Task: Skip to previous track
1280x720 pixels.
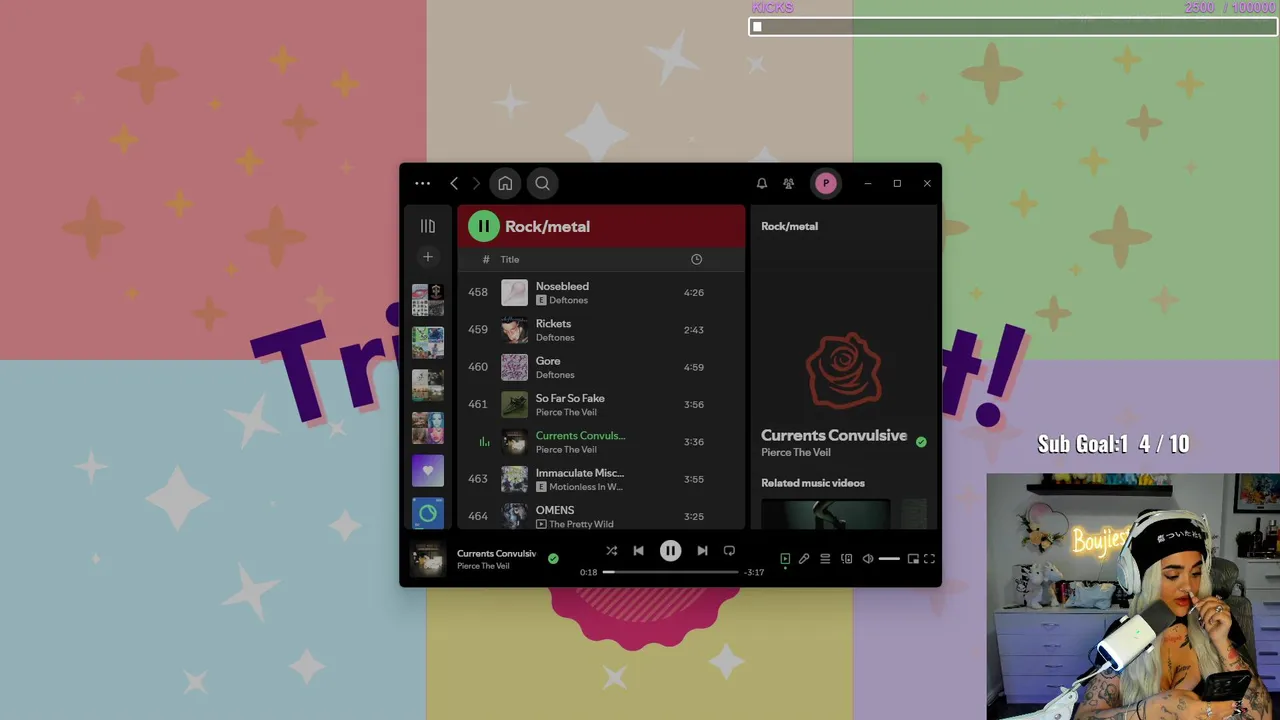Action: [638, 551]
